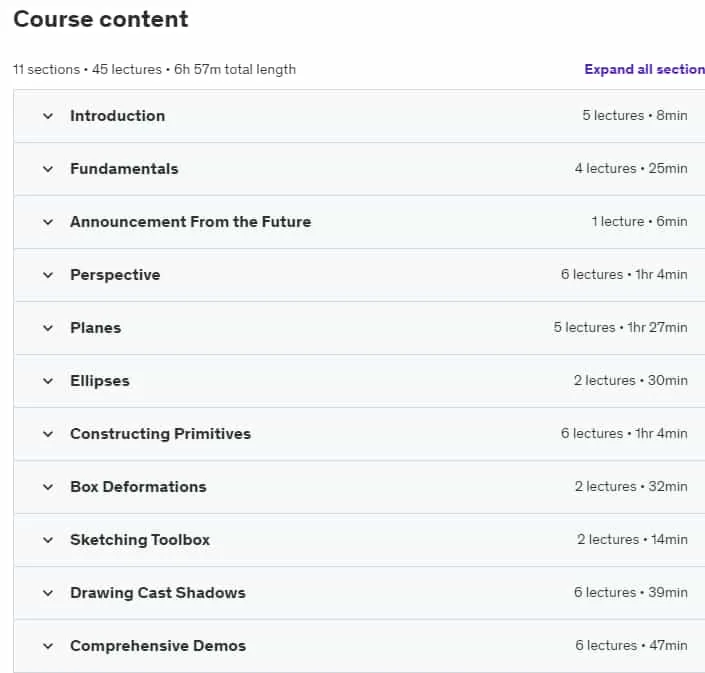Click Expand all sections link

[x=644, y=69]
